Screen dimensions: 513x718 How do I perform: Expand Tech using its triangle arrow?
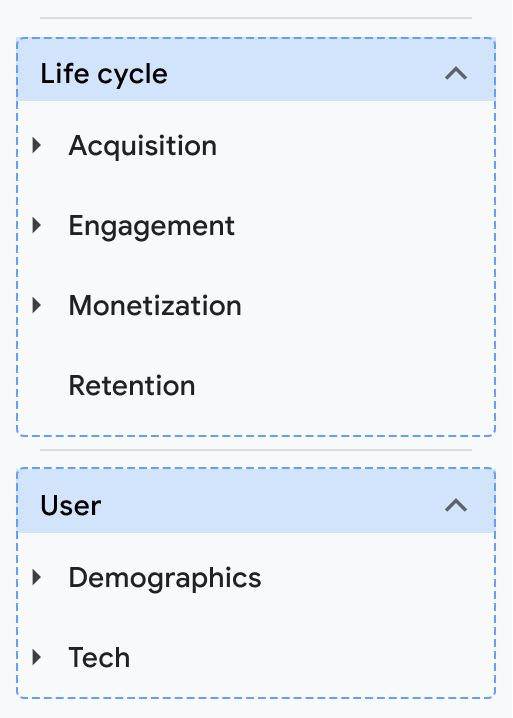coord(37,658)
